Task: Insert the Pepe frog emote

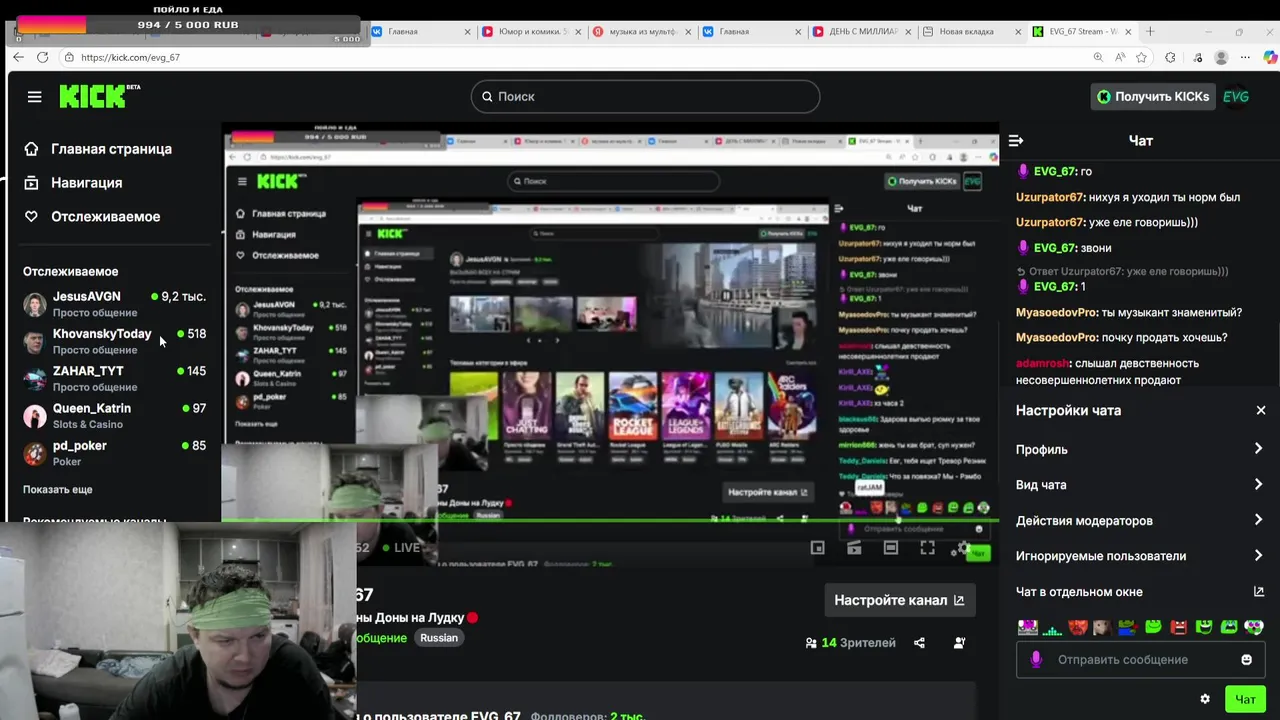Action: pyautogui.click(x=1128, y=628)
